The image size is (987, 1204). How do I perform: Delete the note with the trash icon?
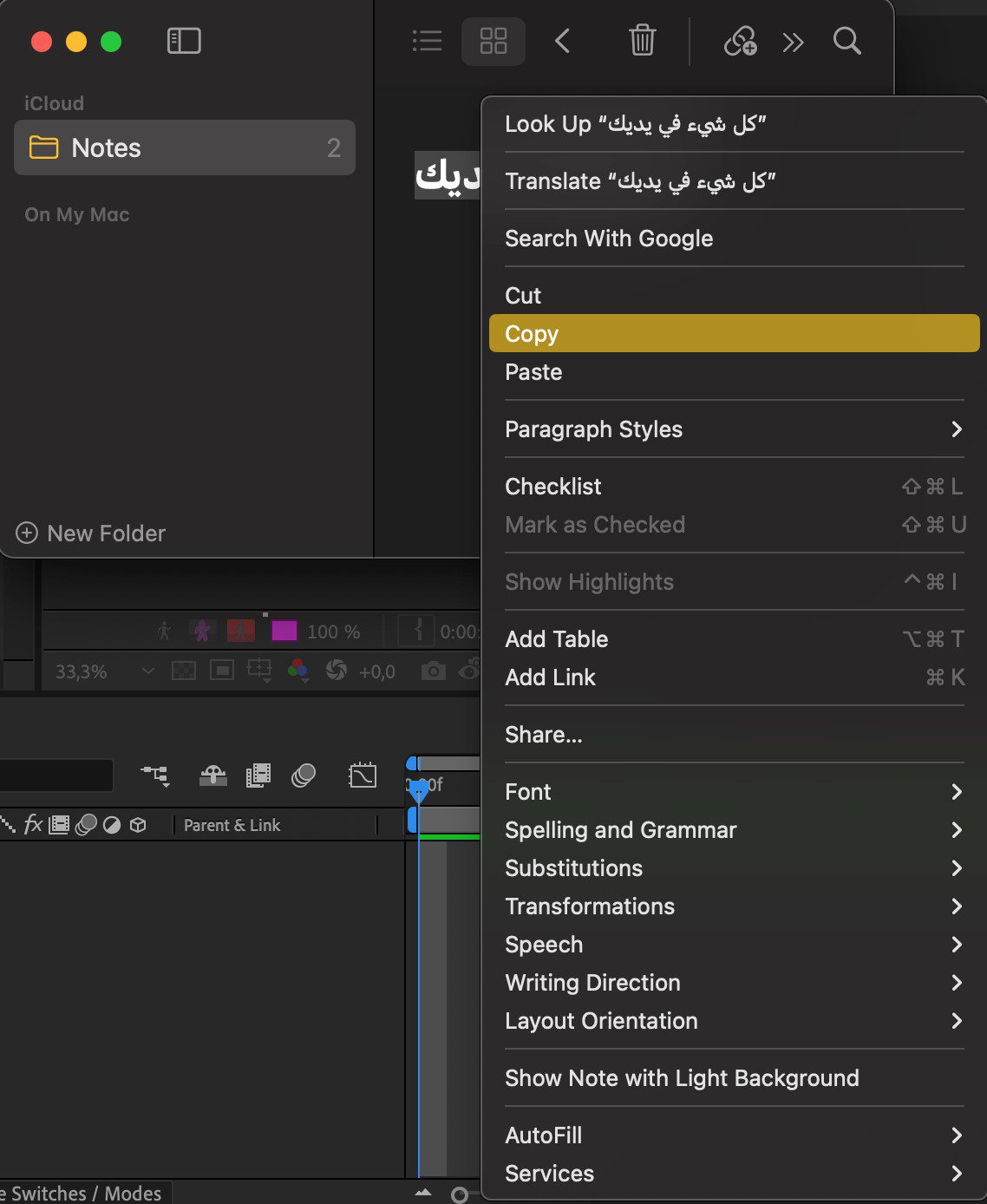coord(642,41)
